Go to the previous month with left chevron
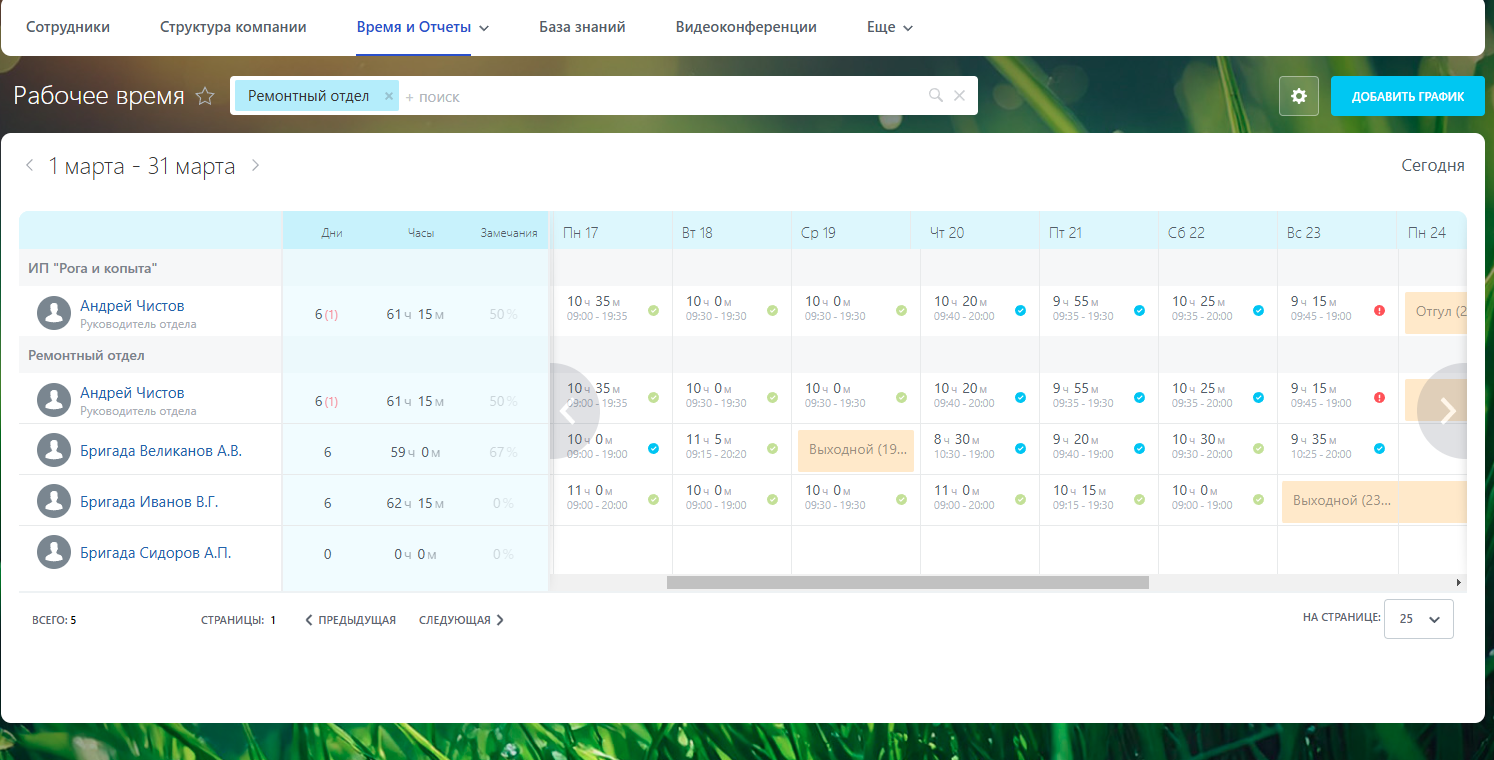 (x=30, y=165)
